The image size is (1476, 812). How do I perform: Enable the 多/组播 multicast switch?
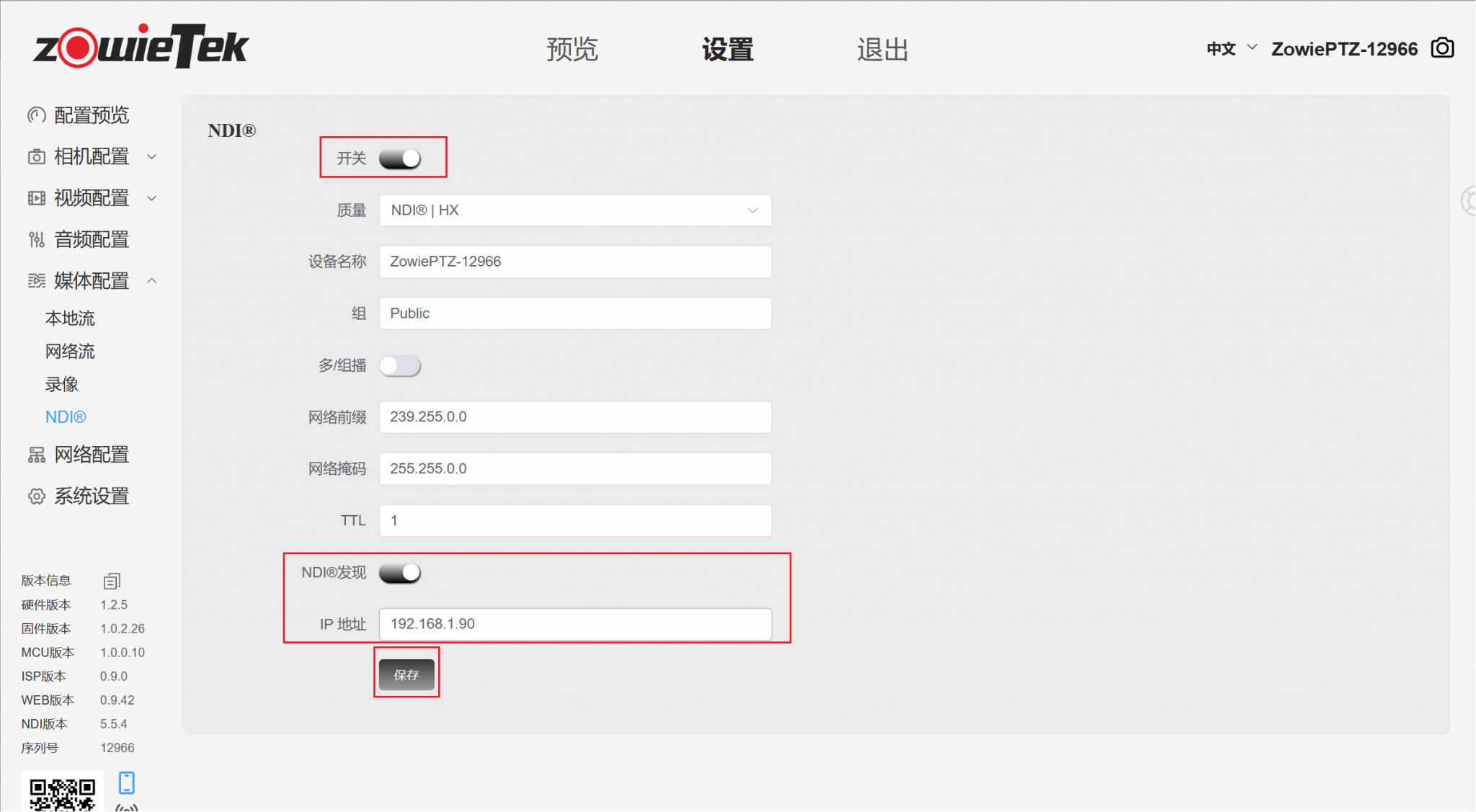click(x=400, y=366)
